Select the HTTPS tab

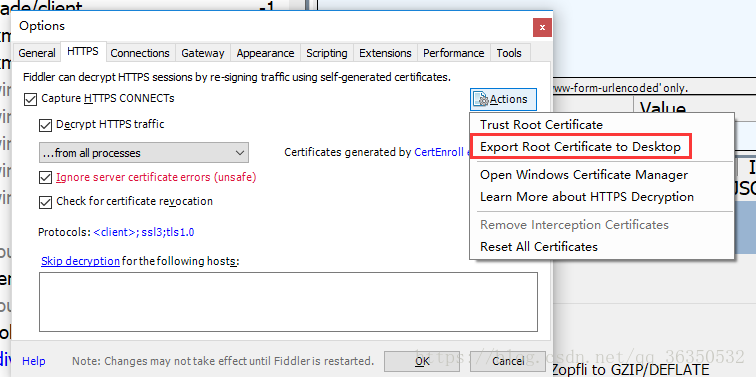coord(83,52)
